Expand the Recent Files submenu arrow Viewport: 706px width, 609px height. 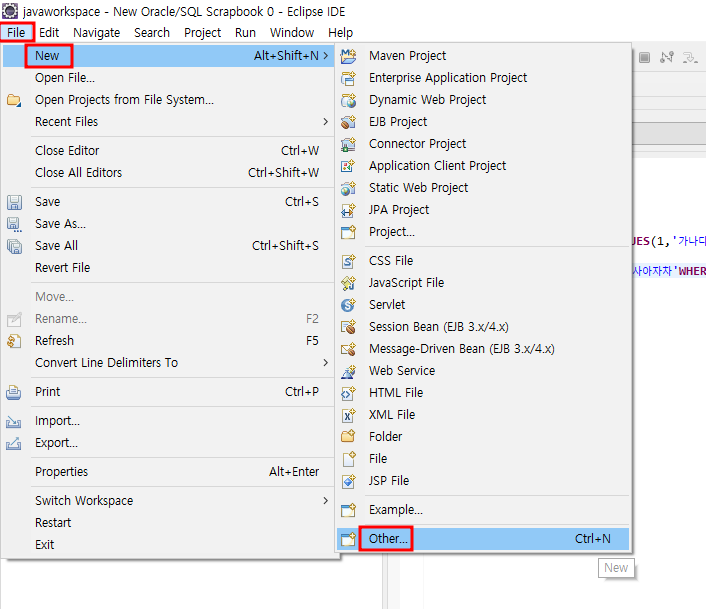(x=326, y=122)
